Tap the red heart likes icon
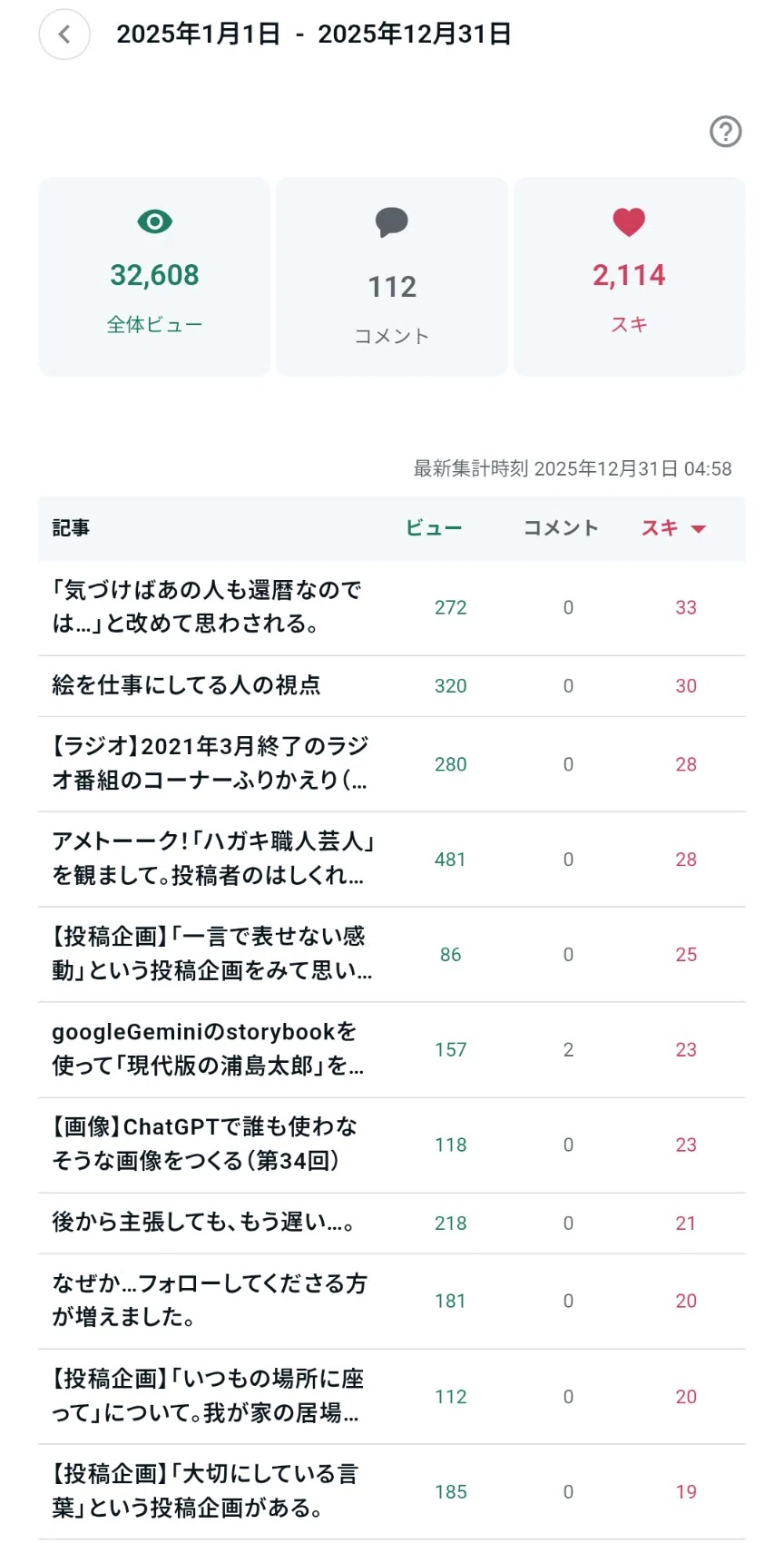The width and height of the screenshot is (784, 1543). pyautogui.click(x=629, y=222)
